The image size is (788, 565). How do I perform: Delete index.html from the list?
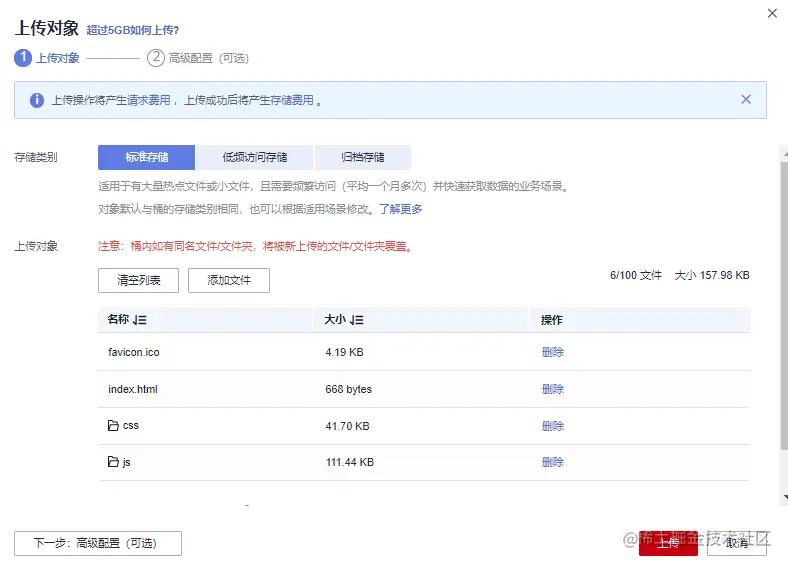553,389
